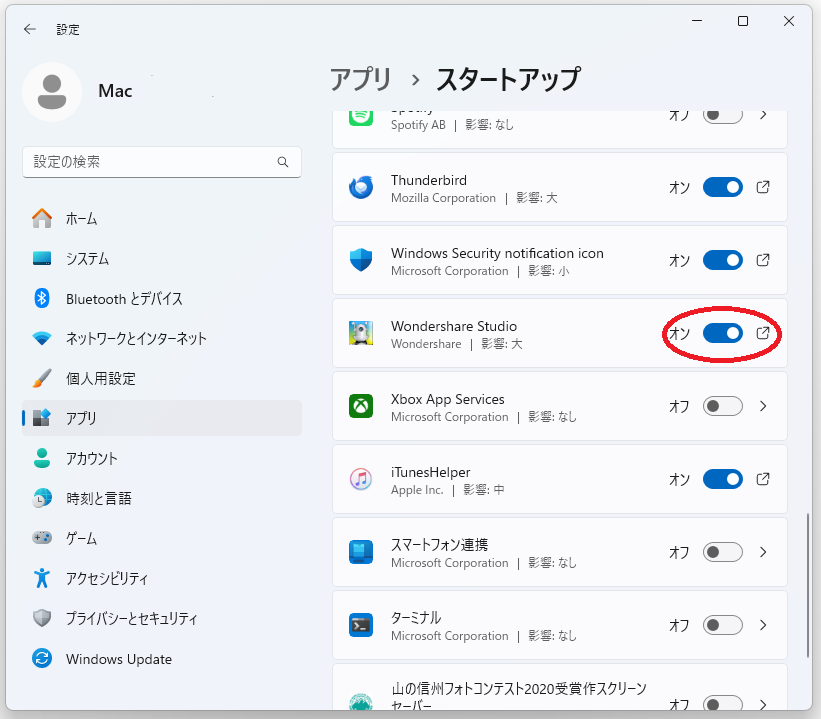This screenshot has height=719, width=821.
Task: Open 個人用設定 in the sidebar
Action: [x=162, y=378]
